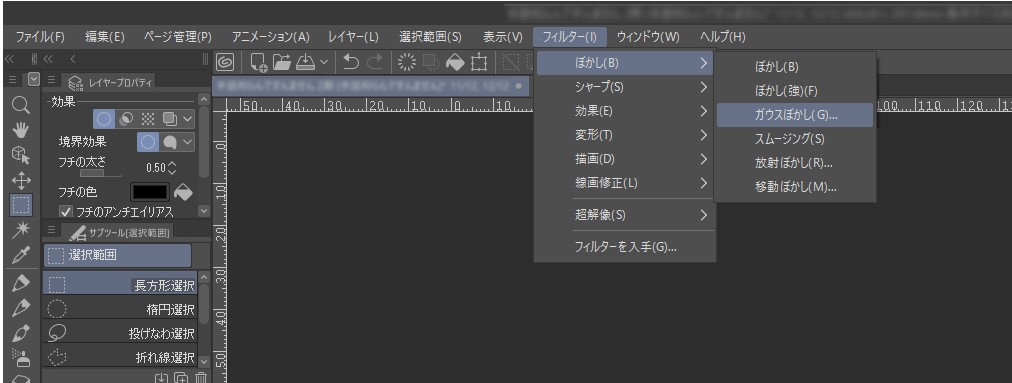The image size is (1012, 383).
Task: Open CLIP STUDIO launcher spiral icon
Action: point(225,62)
